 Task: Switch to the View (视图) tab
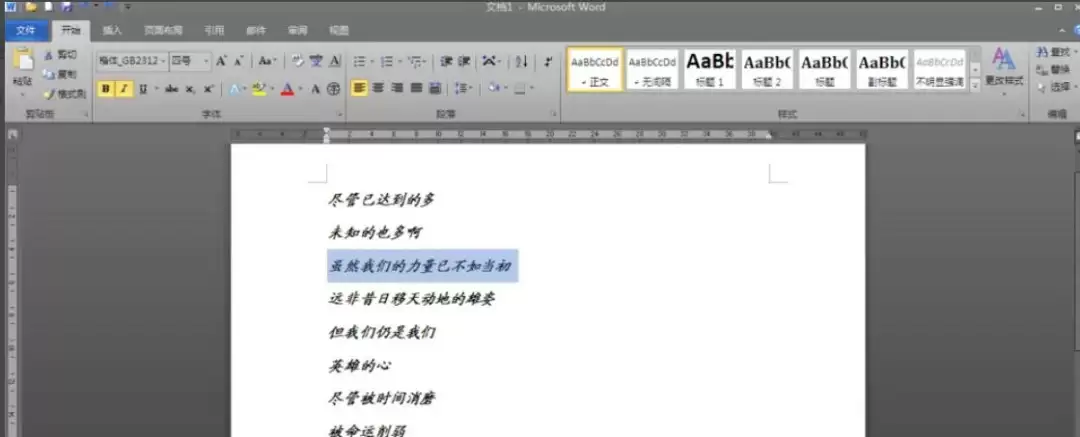tap(339, 30)
